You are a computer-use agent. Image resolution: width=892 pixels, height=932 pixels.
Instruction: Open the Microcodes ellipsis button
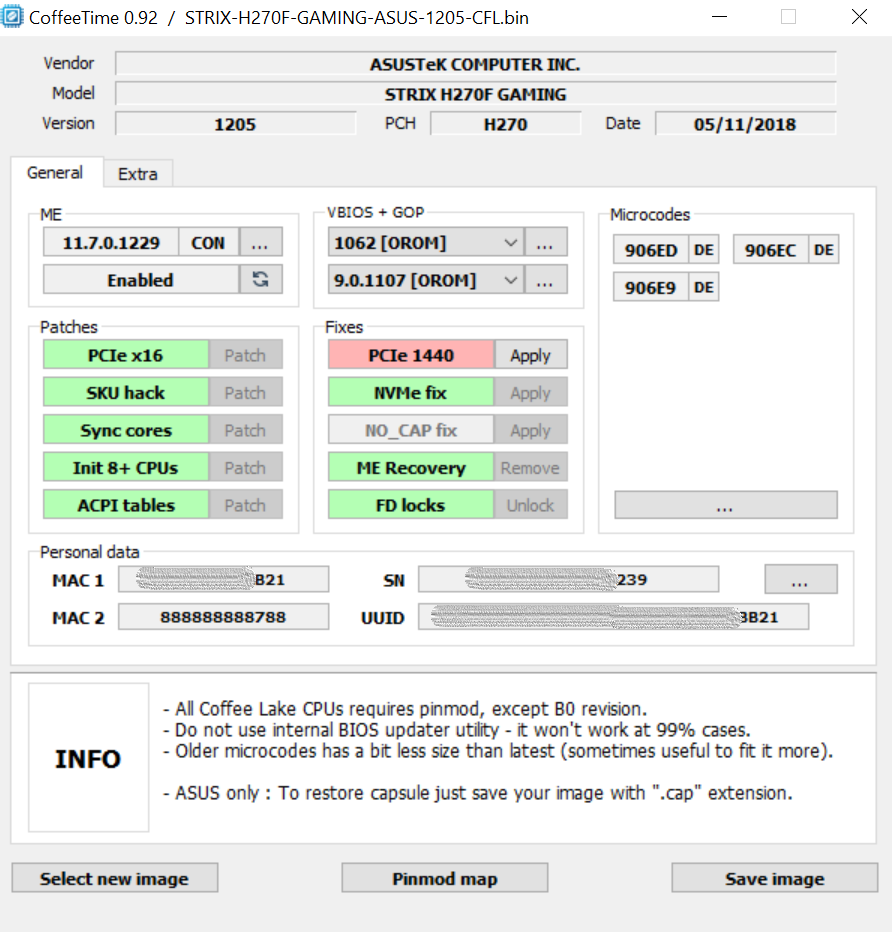pyautogui.click(x=726, y=505)
